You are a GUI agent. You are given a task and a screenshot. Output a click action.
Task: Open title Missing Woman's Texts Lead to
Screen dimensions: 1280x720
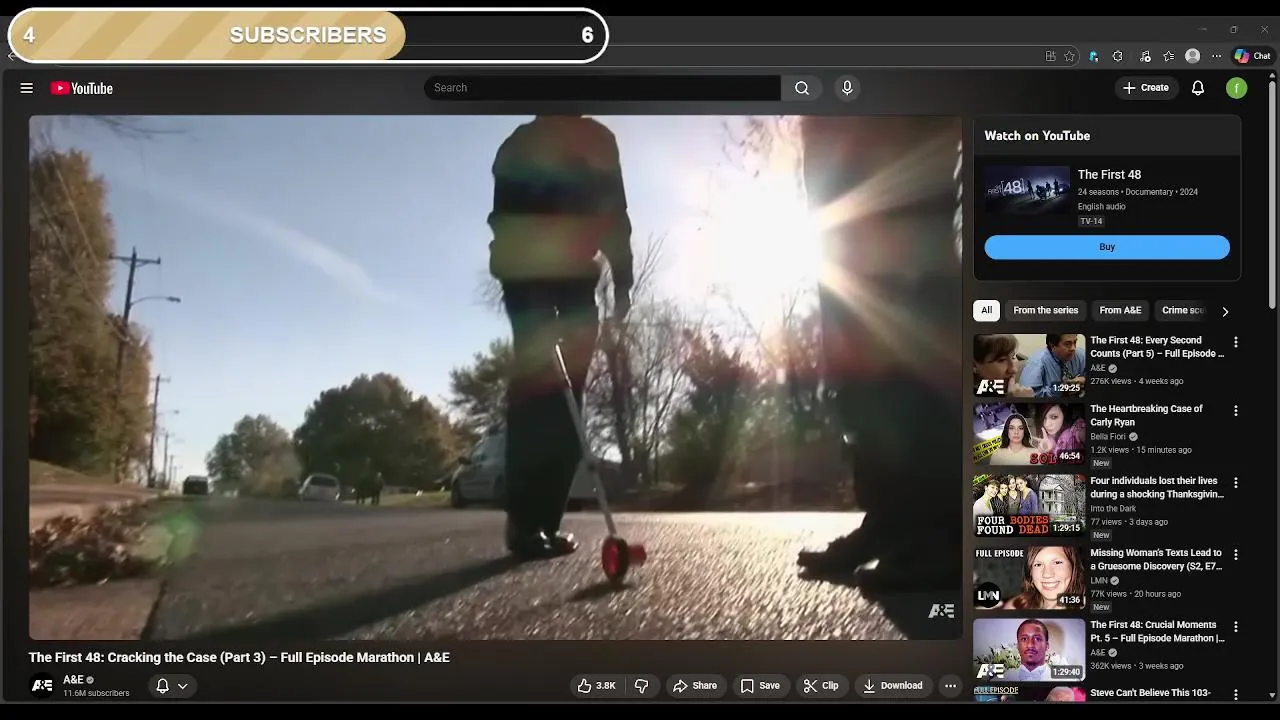point(1156,559)
